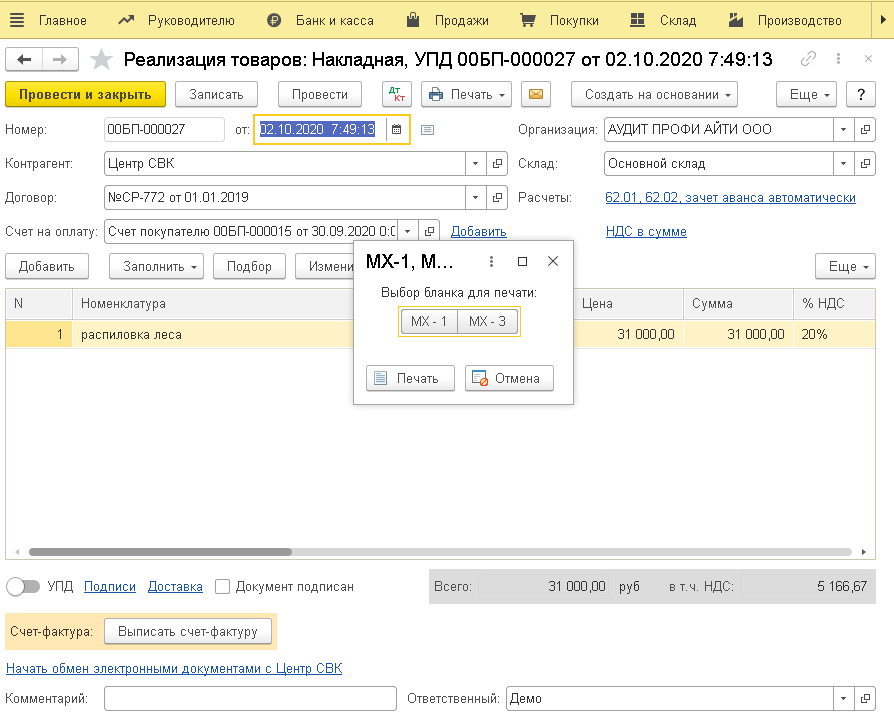Click the Дт/Кт postings icon
The width and height of the screenshot is (894, 715).
[x=397, y=95]
